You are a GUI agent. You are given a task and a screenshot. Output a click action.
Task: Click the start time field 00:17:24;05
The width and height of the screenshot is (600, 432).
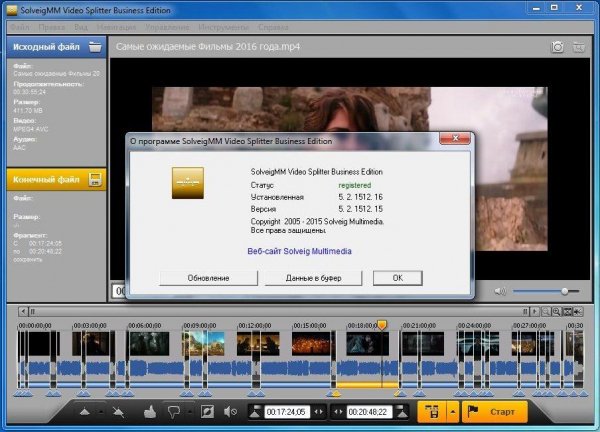click(x=287, y=412)
